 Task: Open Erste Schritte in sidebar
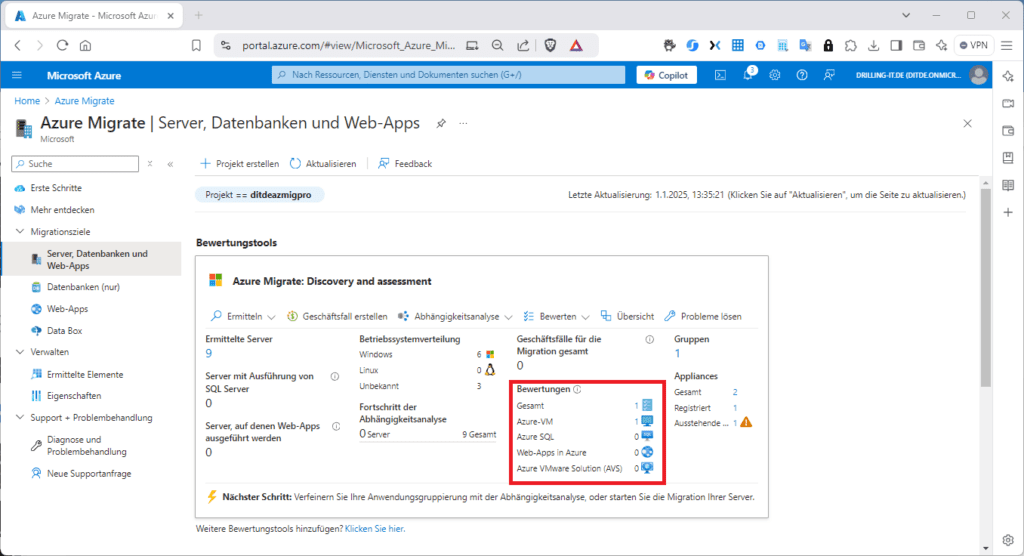click(x=56, y=188)
